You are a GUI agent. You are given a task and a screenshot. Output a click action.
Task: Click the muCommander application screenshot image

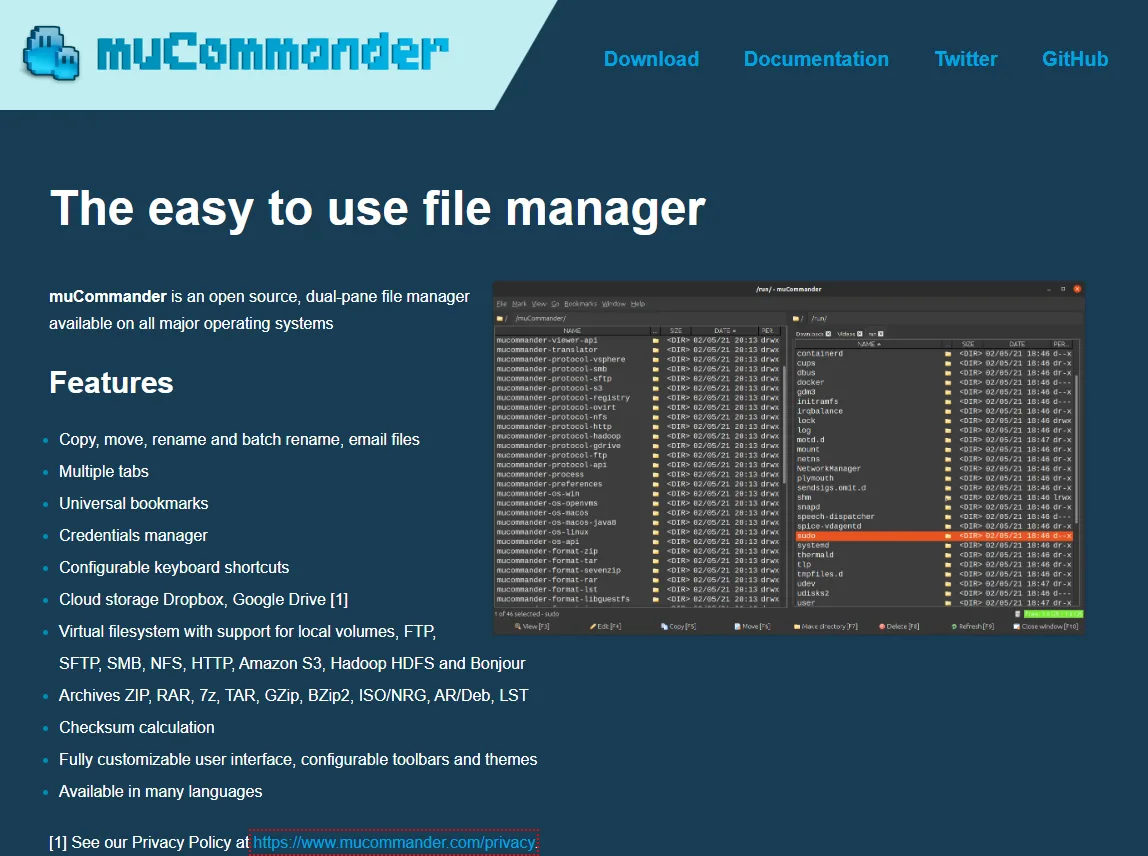click(x=789, y=458)
